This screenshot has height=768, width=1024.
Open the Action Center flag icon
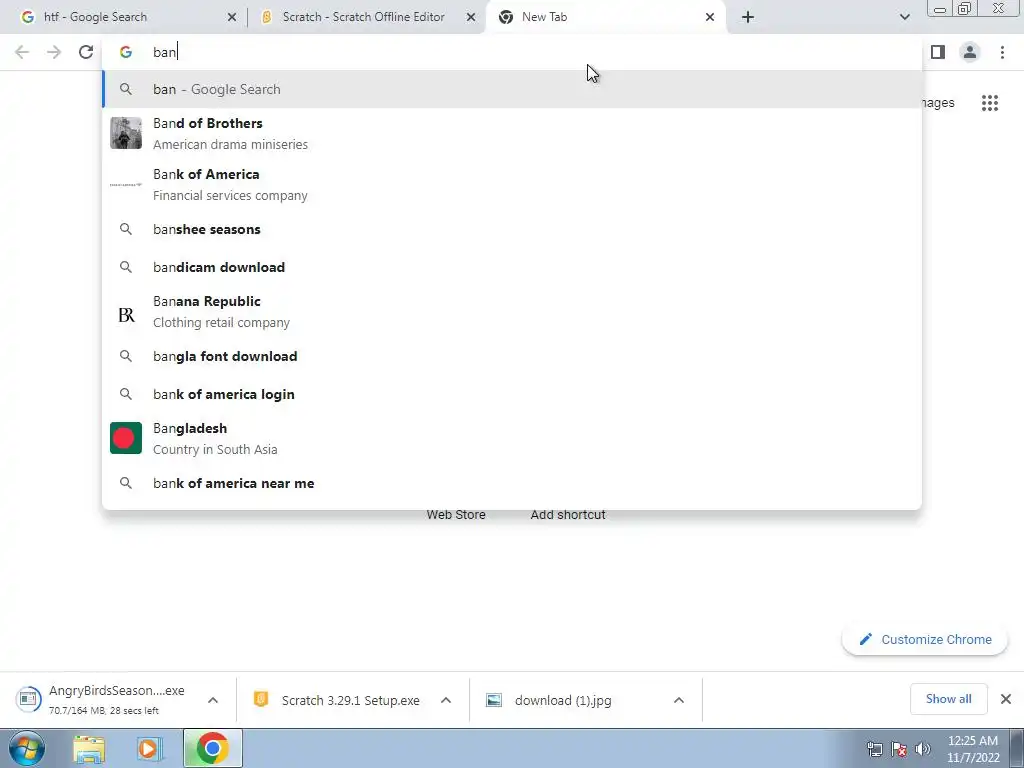click(x=899, y=749)
